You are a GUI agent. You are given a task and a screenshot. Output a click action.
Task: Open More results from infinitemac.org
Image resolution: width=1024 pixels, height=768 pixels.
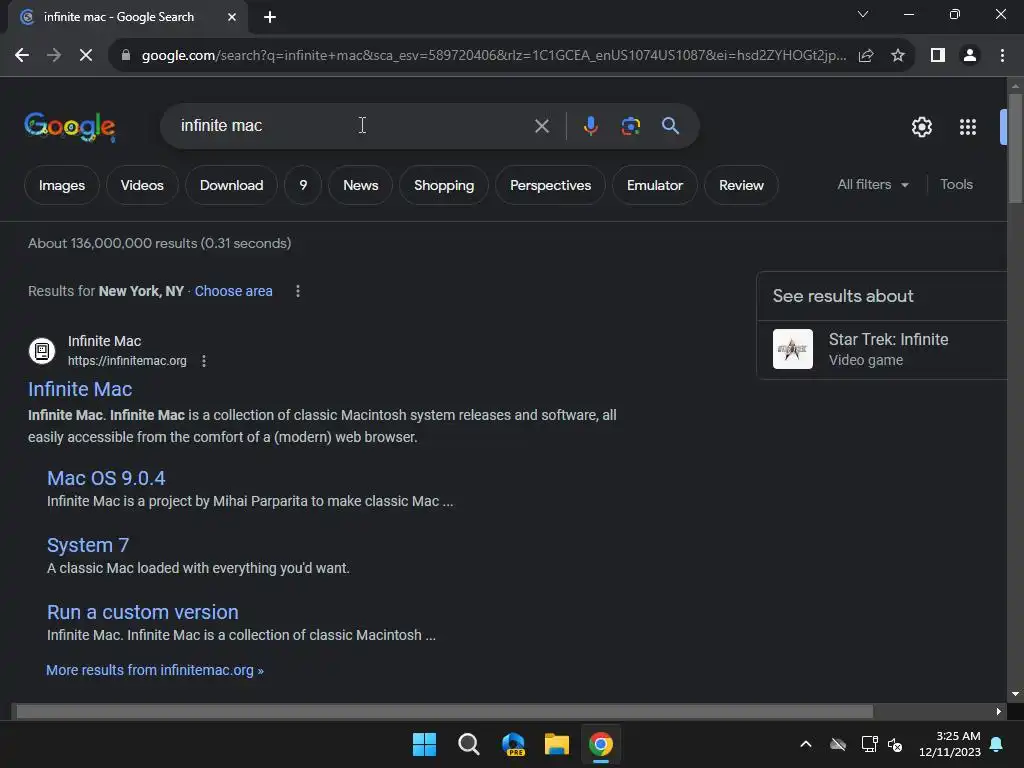[155, 670]
